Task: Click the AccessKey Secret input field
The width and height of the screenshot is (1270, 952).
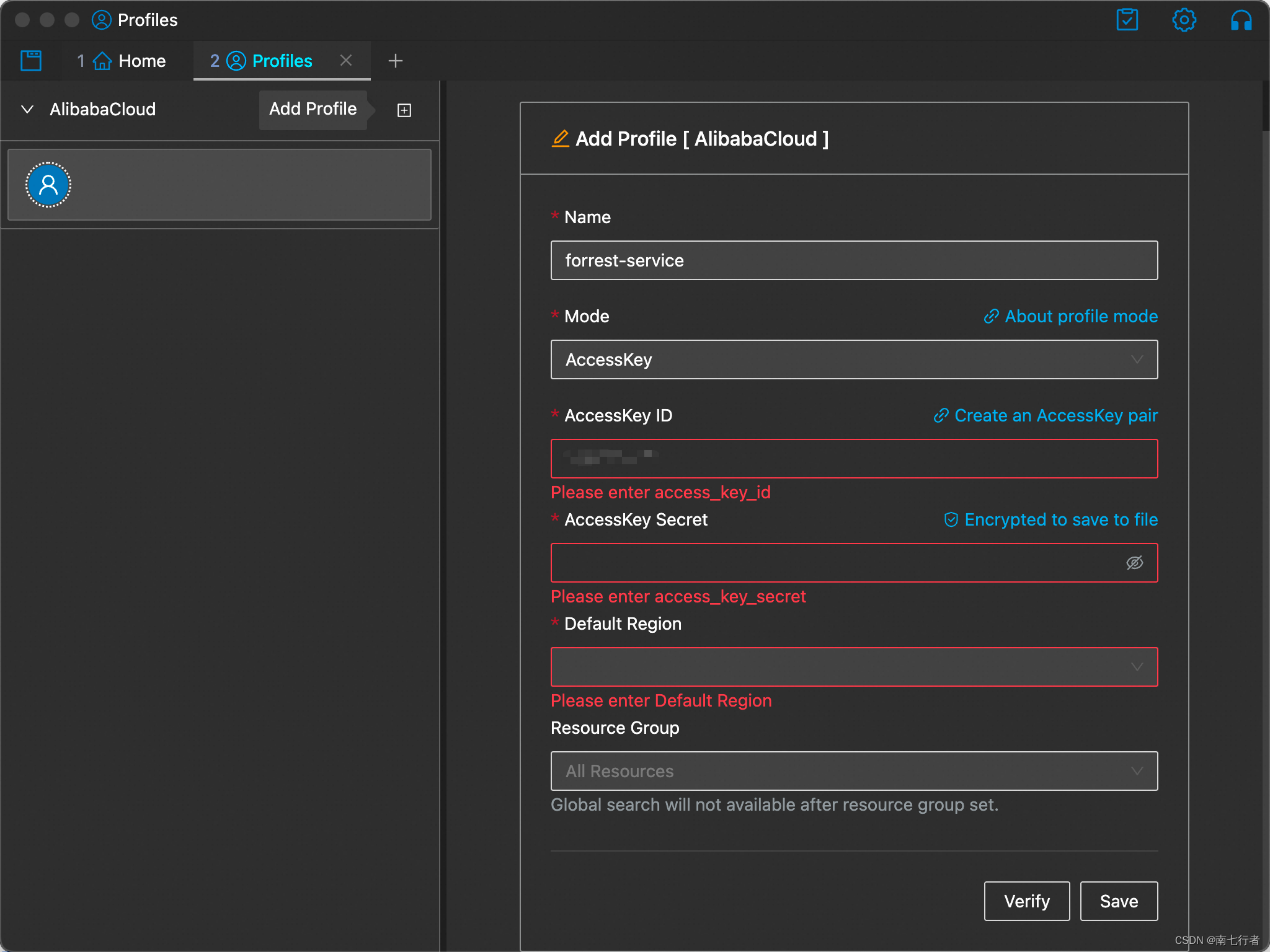Action: click(x=854, y=563)
